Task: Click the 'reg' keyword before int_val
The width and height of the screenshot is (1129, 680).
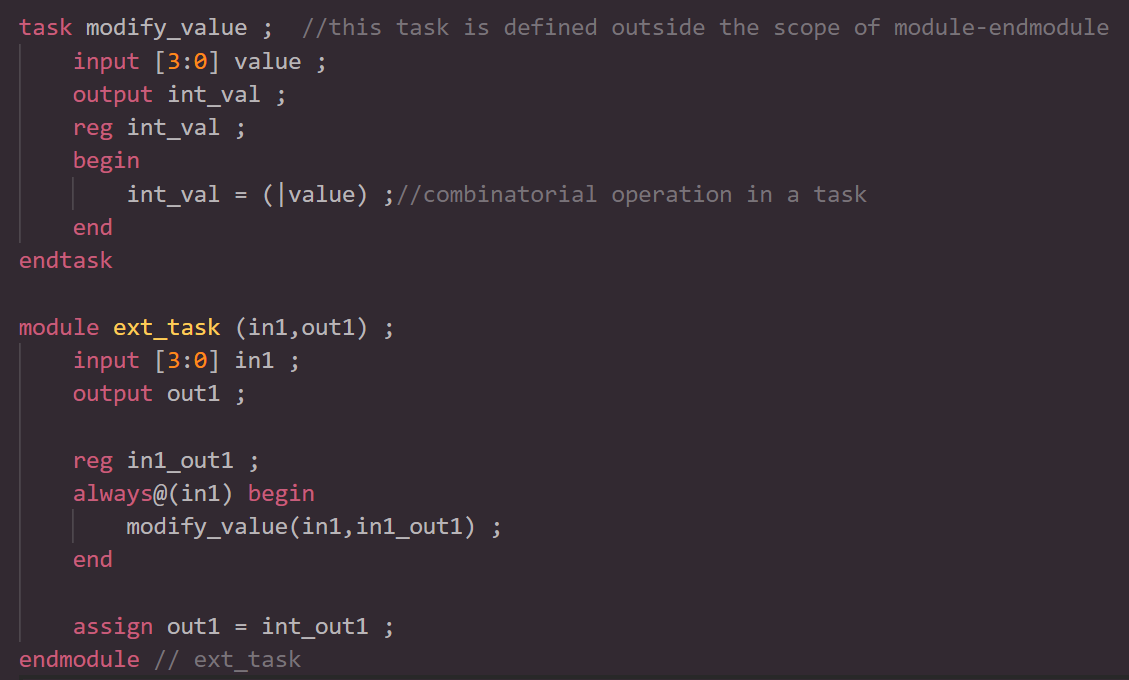Action: 93,128
